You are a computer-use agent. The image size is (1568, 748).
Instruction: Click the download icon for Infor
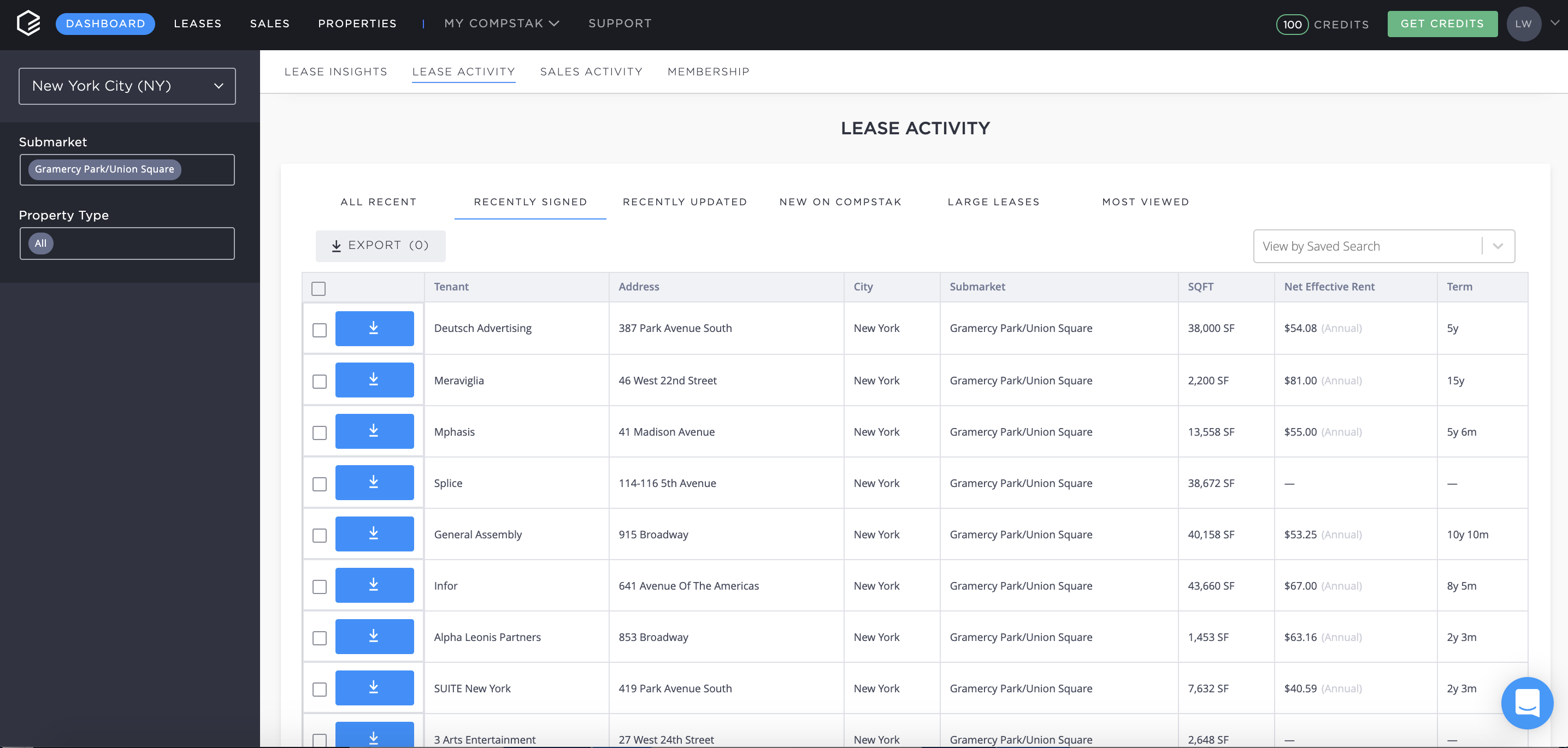point(375,585)
